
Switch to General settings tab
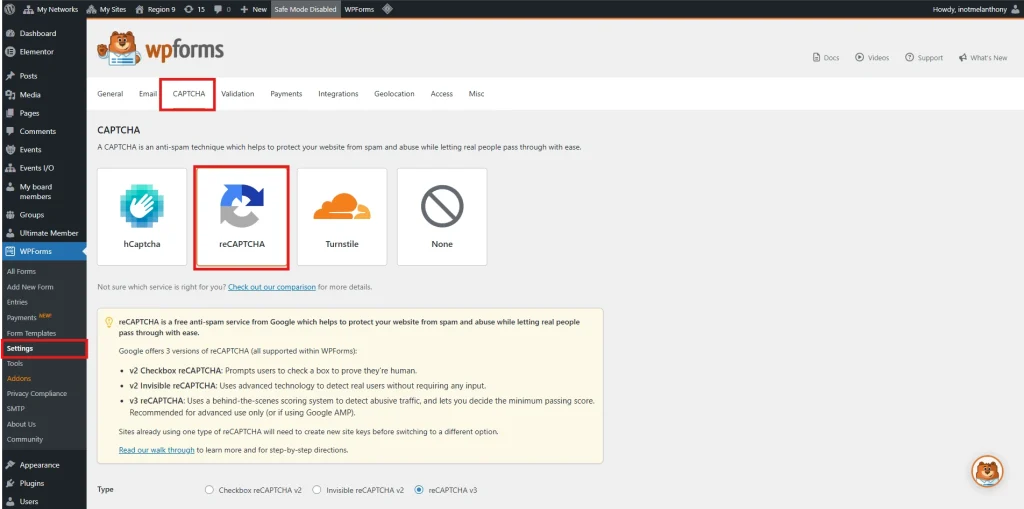[110, 94]
